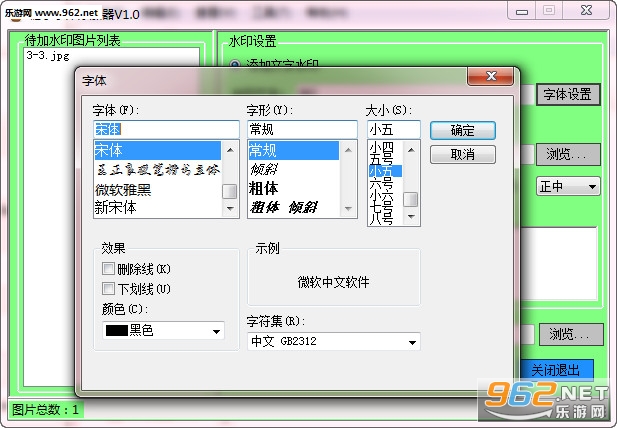Viewport: 617px width, 428px height.
Task: Click 取消 button in font dialog
Action: click(463, 154)
